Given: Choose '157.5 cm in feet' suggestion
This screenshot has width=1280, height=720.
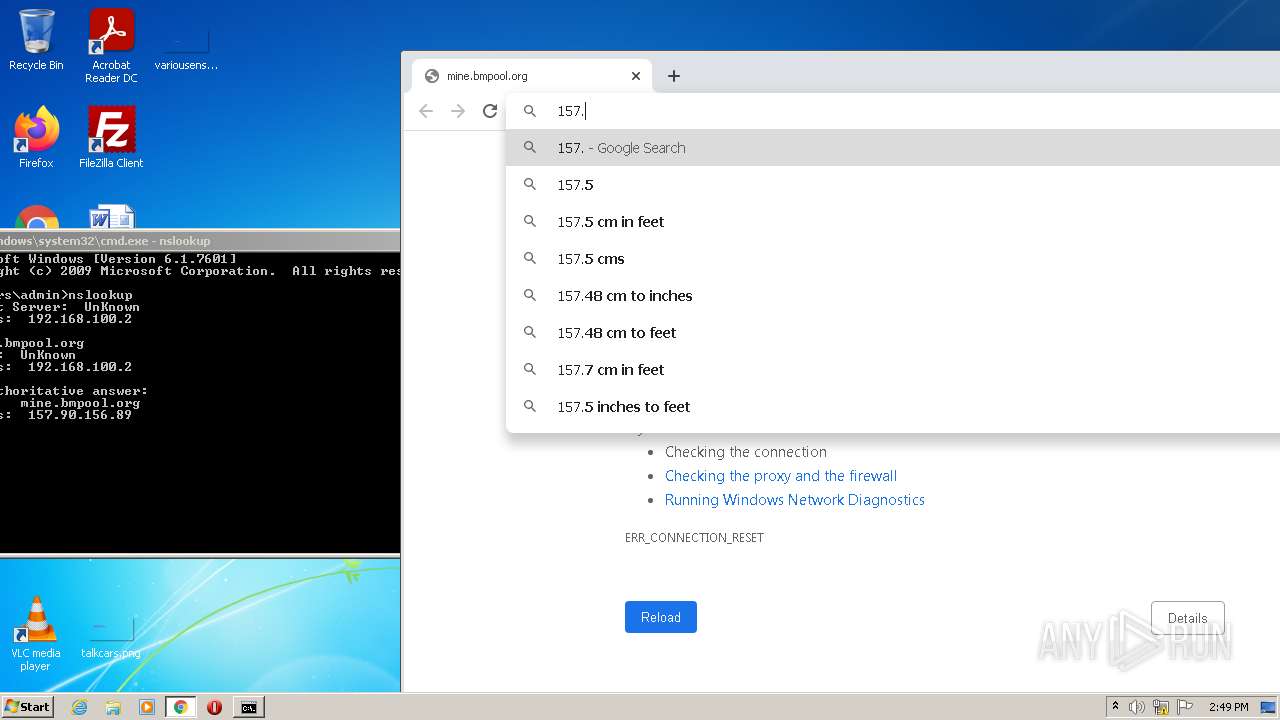Looking at the screenshot, I should (893, 222).
